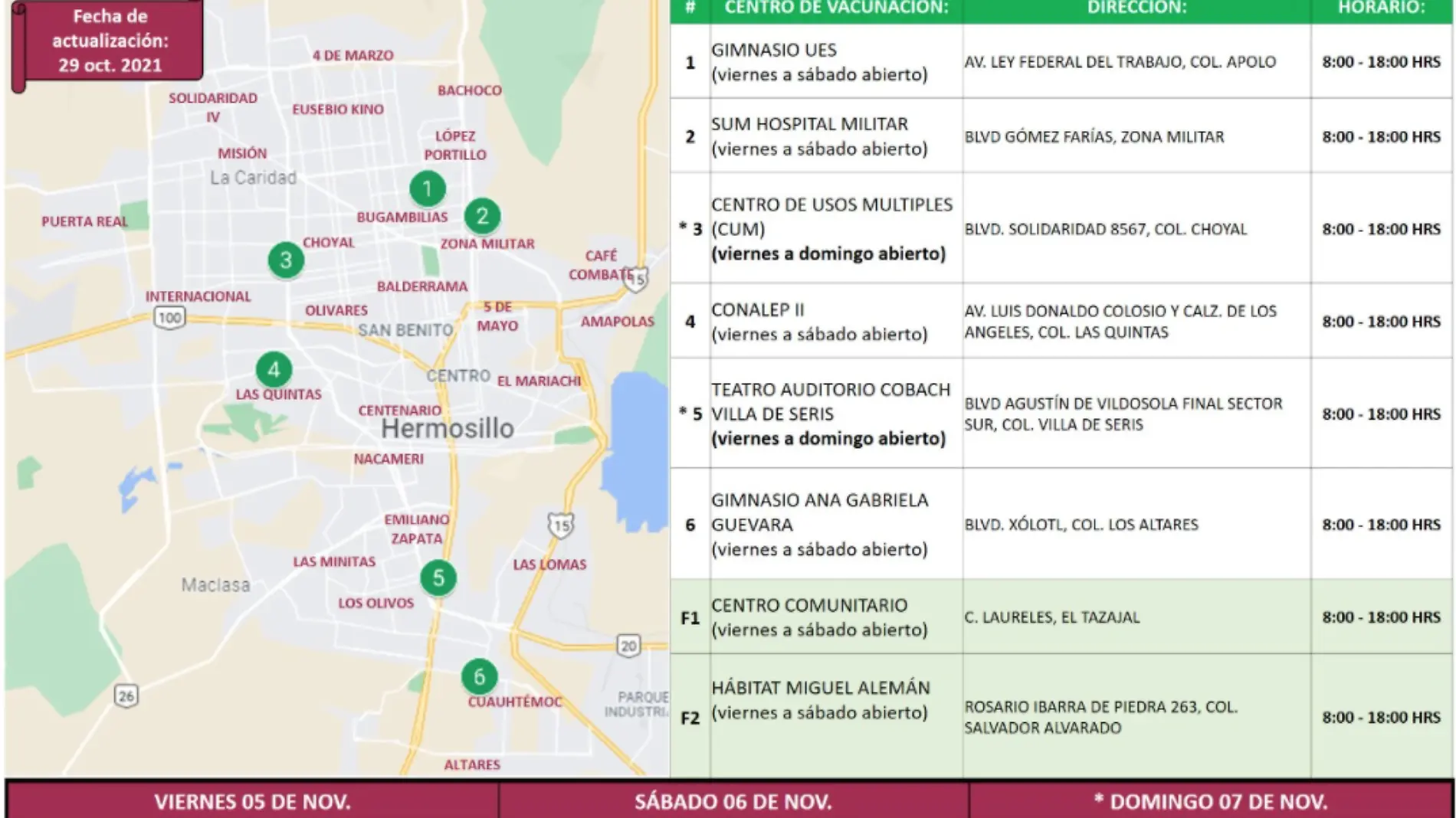
Task: Click map marker 5 near Las Minitas
Action: pos(438,578)
